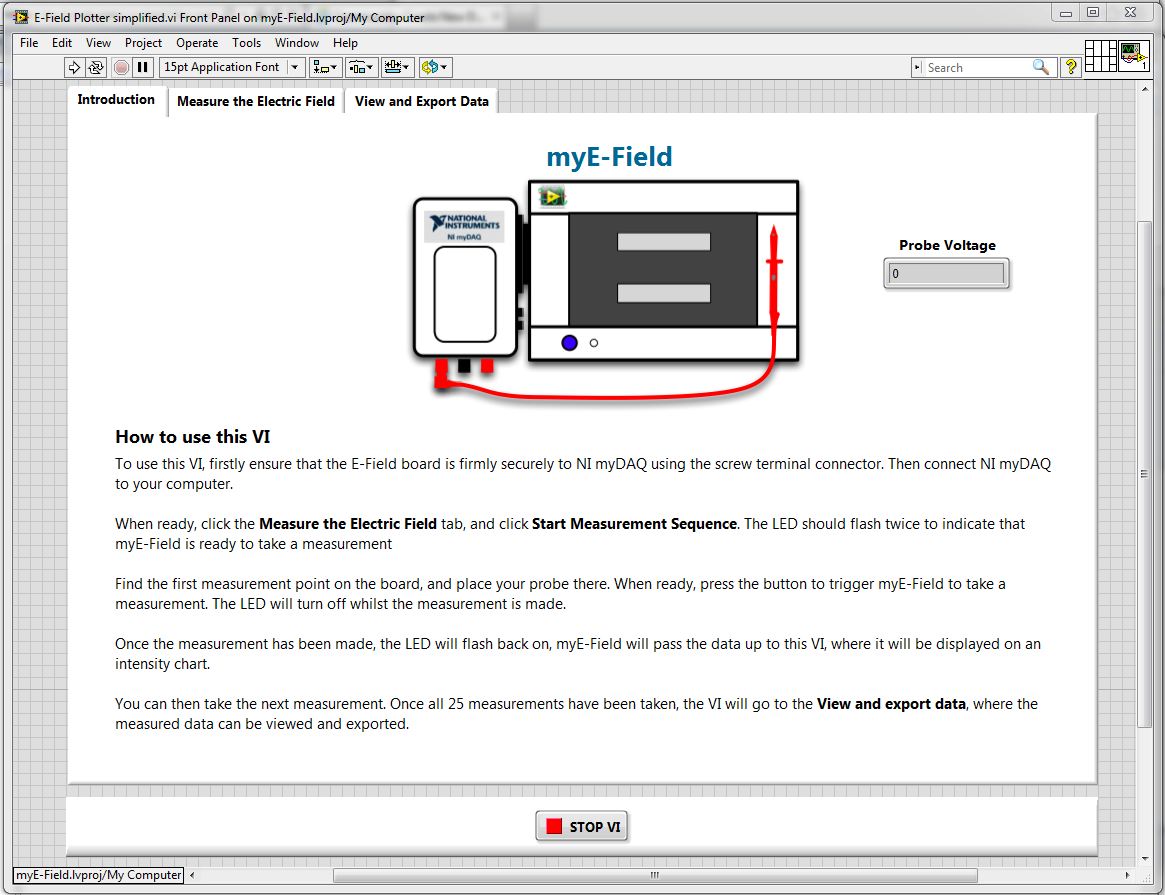Click the Run Continuously button
Image resolution: width=1165 pixels, height=895 pixels.
pyautogui.click(x=96, y=68)
